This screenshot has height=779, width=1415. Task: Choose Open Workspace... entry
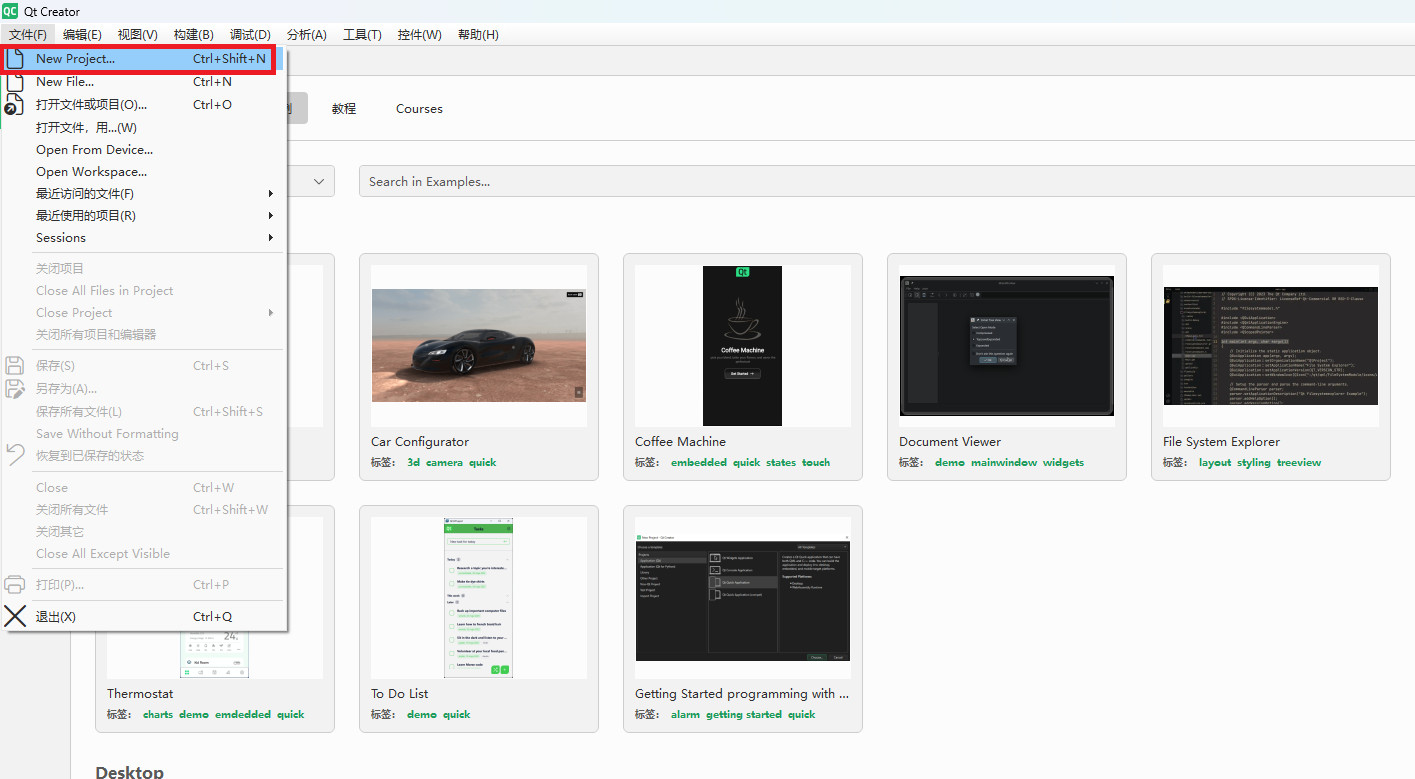[x=144, y=172]
